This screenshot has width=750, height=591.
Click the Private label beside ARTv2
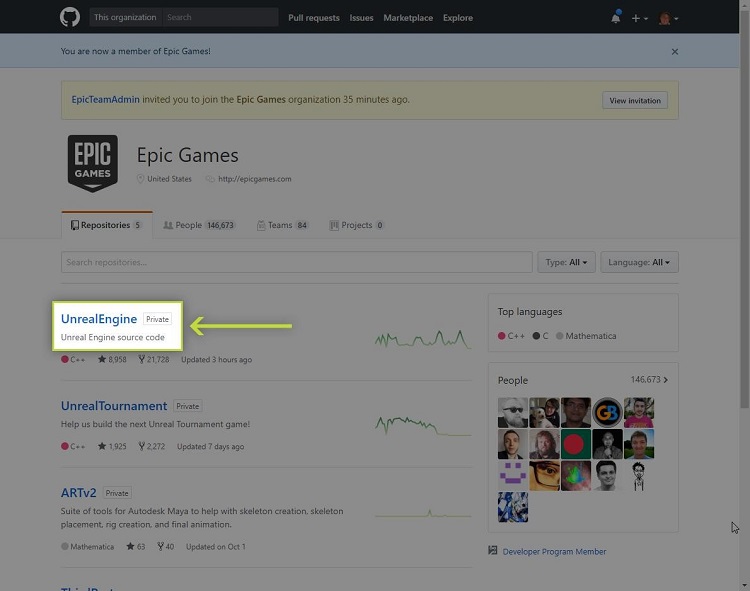[x=117, y=493]
